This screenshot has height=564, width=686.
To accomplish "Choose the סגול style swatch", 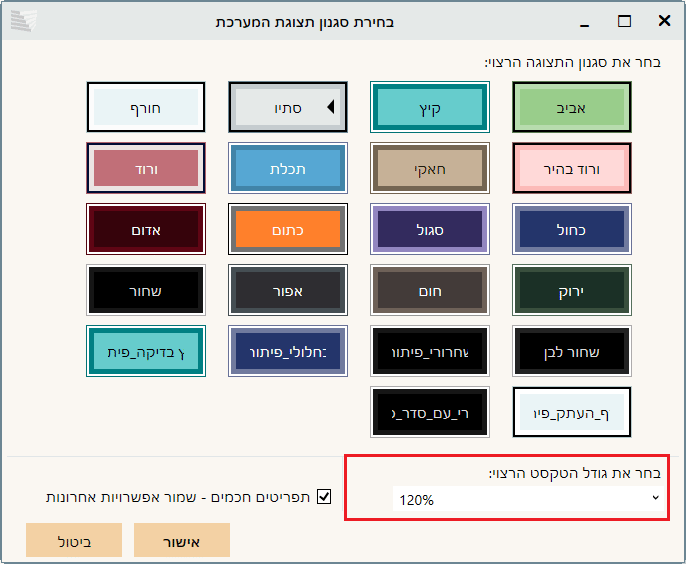I will pos(430,229).
